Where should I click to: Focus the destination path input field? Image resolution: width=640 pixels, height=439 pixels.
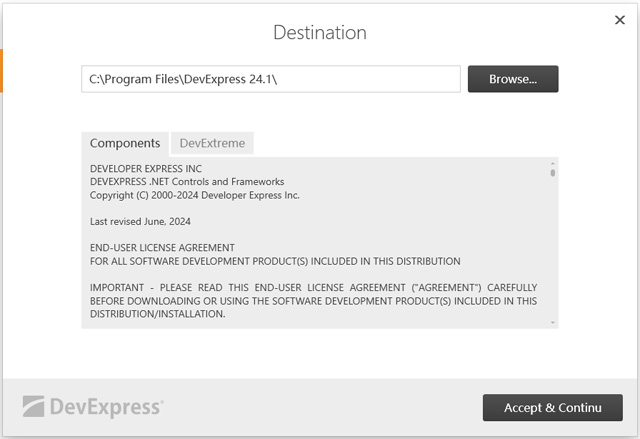click(x=270, y=79)
